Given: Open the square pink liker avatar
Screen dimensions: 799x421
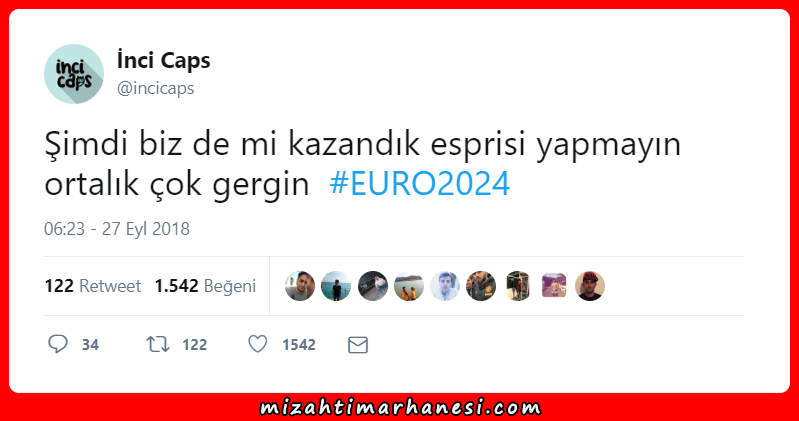Looking at the screenshot, I should tap(554, 285).
